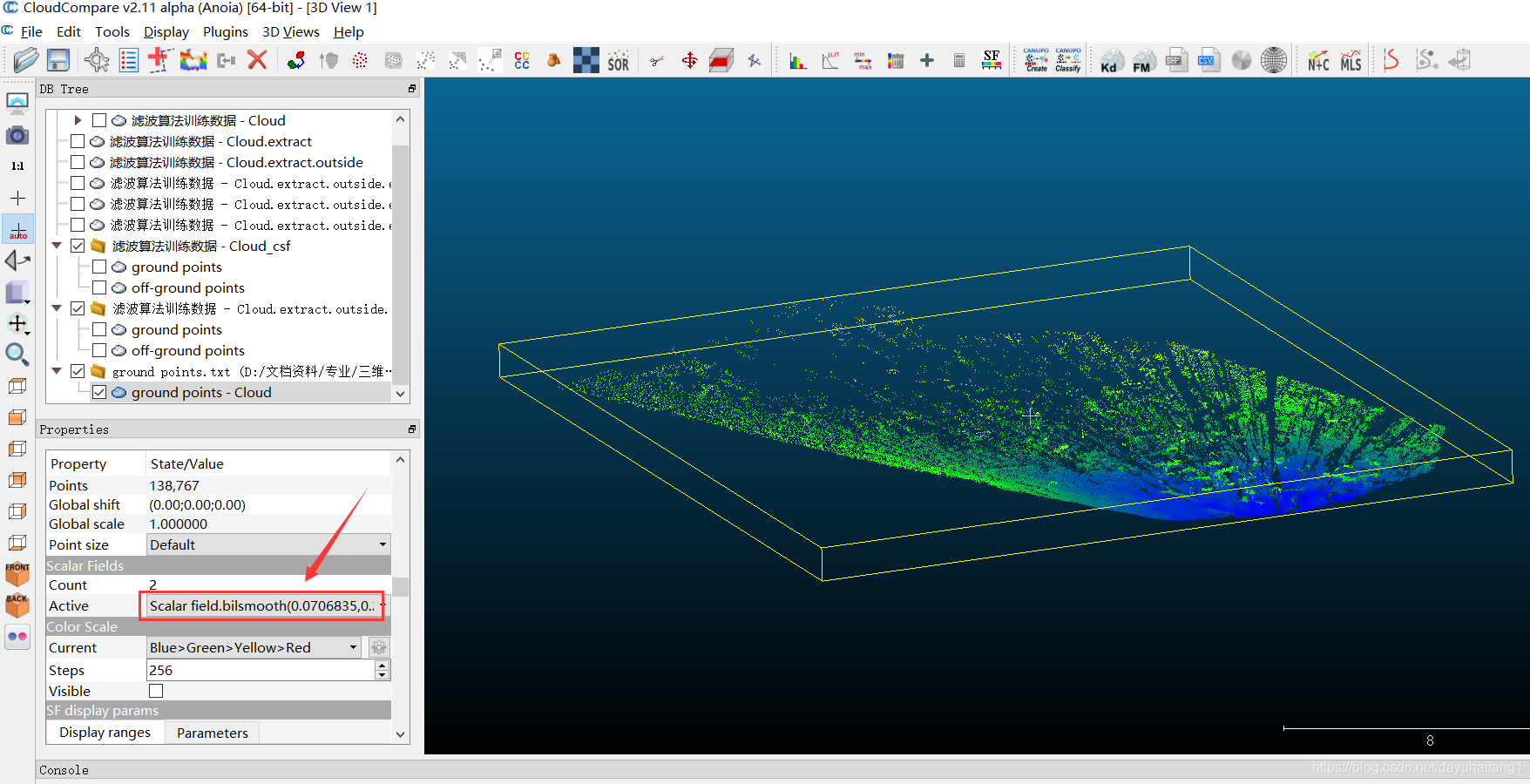
Task: Click the N+C normals plugin icon
Action: point(1318,60)
